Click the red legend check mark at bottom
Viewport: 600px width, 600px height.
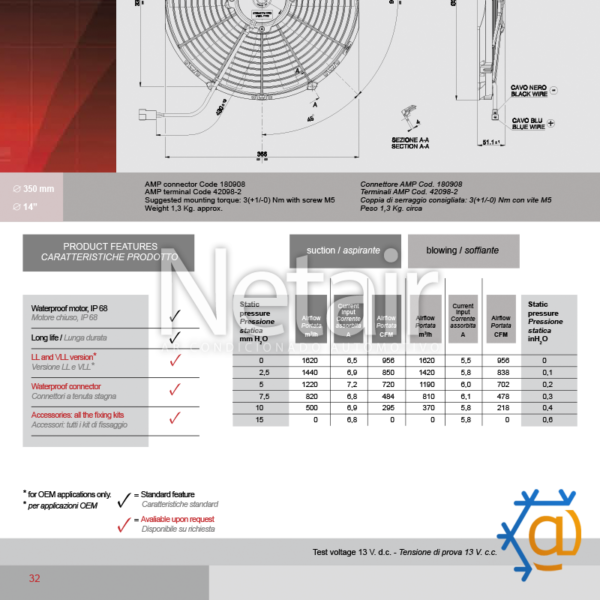124,524
